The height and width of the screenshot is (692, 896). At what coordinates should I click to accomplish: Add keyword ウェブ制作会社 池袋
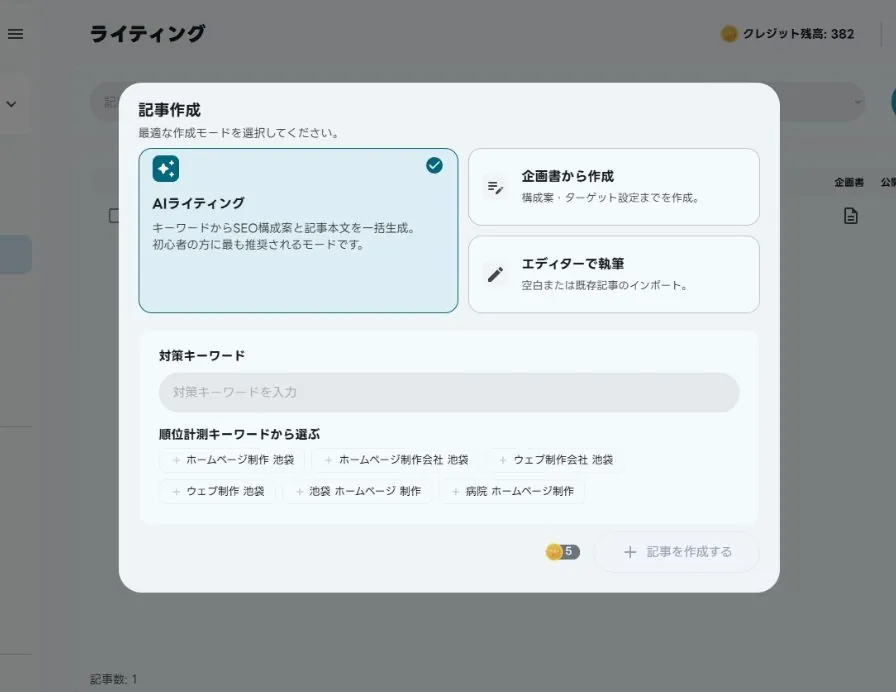(555, 460)
